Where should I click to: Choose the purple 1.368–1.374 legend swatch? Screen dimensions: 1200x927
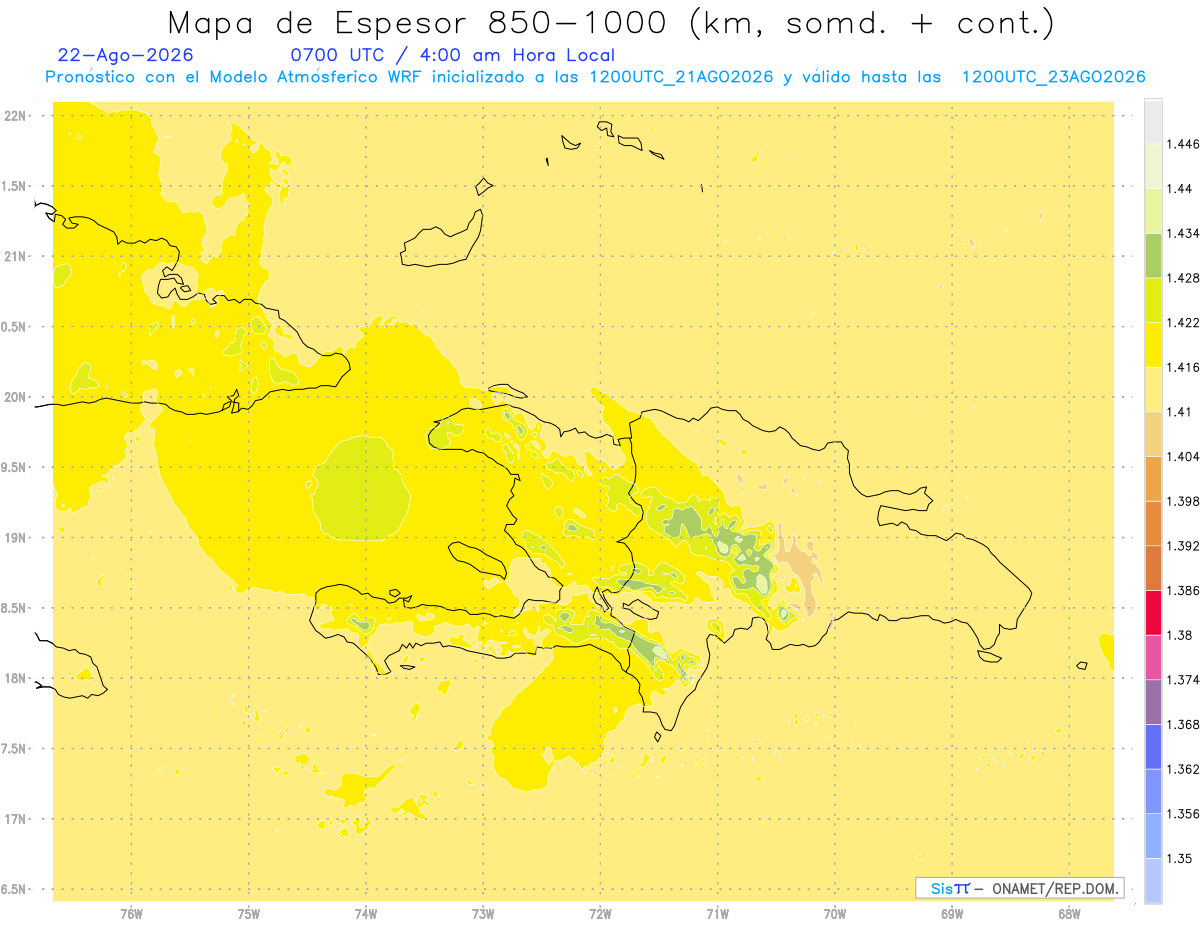coord(1153,702)
